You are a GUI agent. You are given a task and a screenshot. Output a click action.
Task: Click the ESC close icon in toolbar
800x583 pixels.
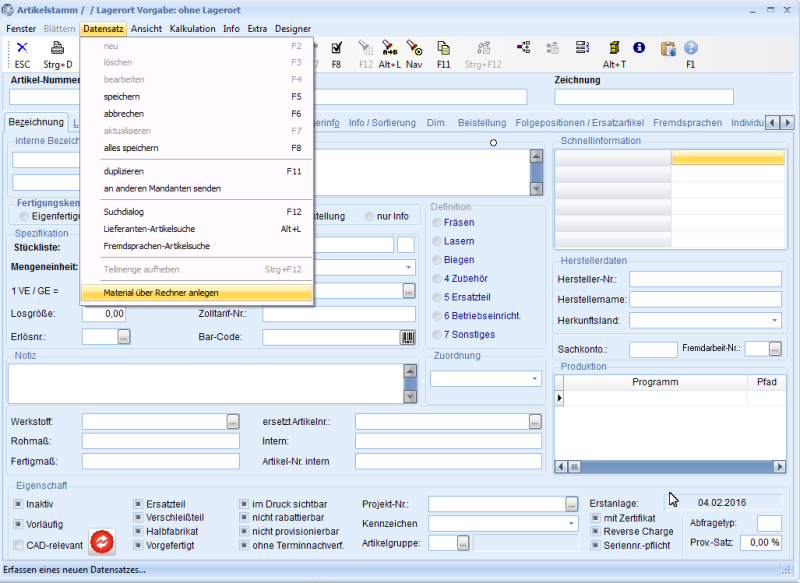22,48
